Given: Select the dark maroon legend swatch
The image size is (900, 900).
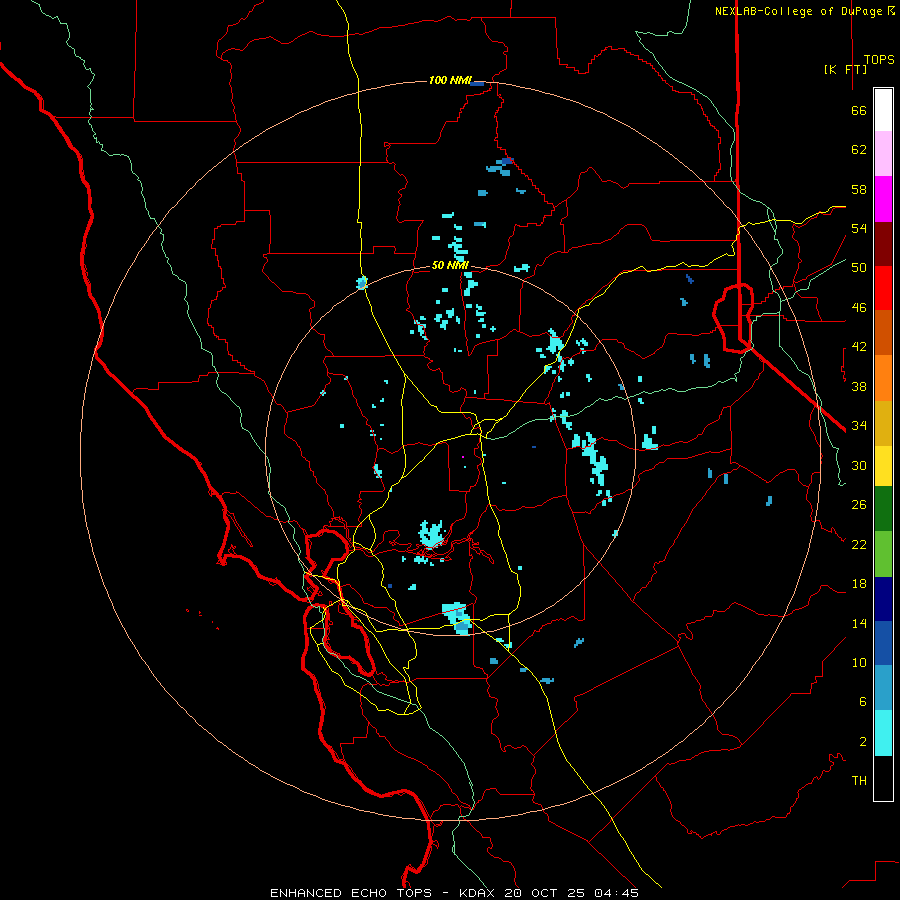Looking at the screenshot, I should [883, 244].
